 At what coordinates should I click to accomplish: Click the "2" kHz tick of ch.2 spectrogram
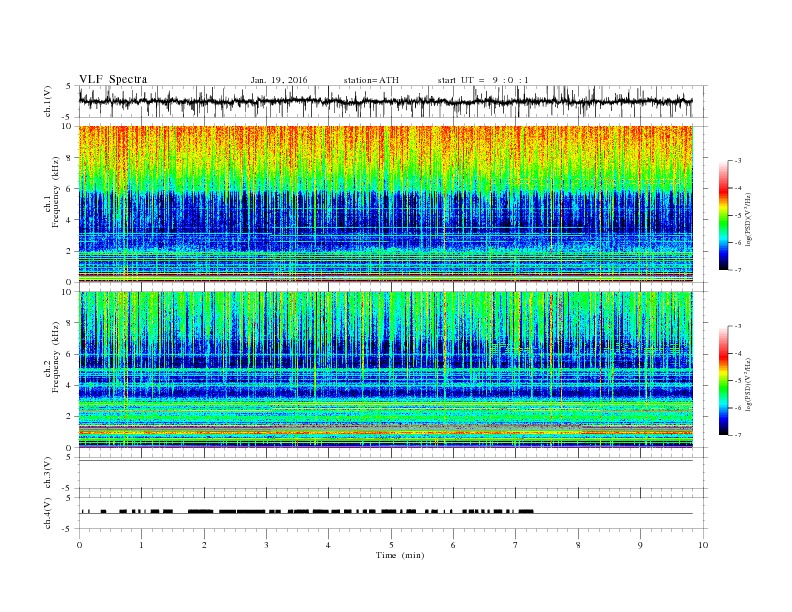click(69, 417)
